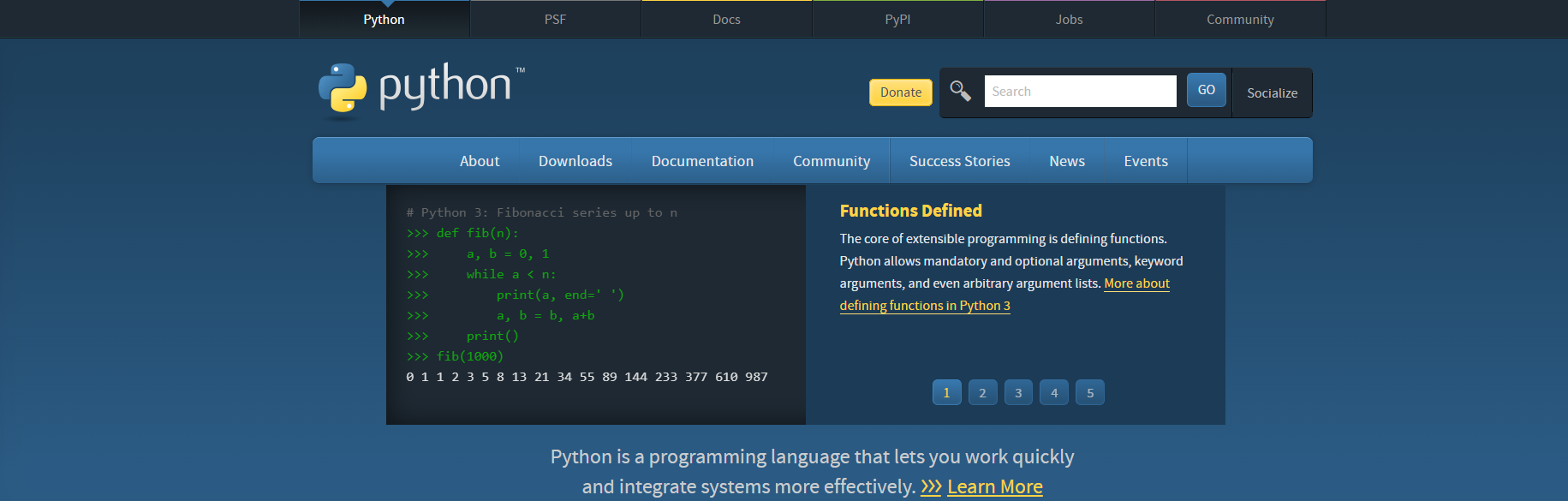Go to the News section
The height and width of the screenshot is (501, 1568).
(x=1066, y=161)
